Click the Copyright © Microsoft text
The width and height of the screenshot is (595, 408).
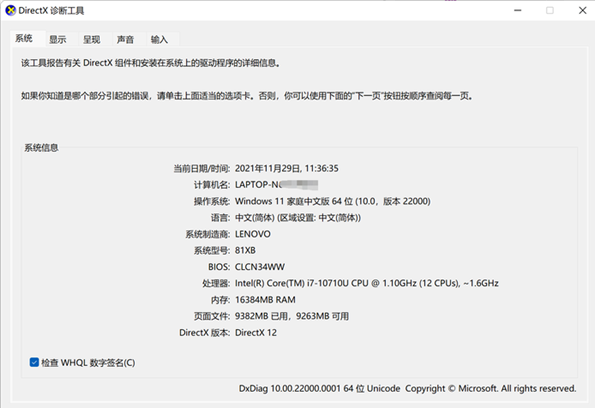click(x=491, y=389)
